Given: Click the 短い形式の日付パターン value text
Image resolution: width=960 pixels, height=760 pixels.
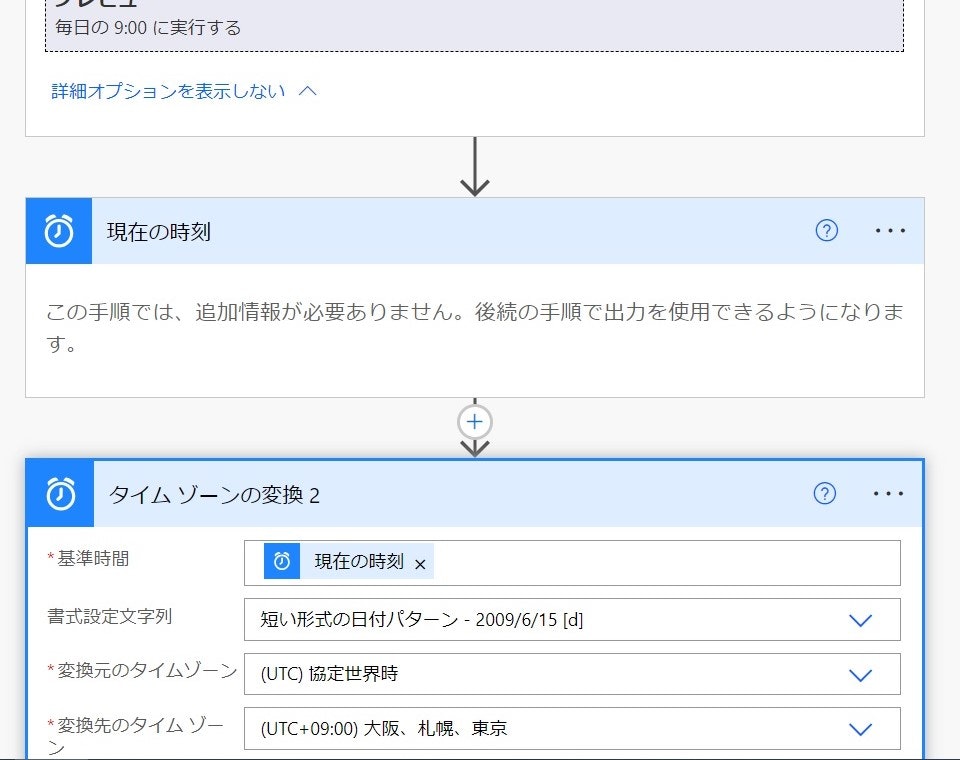Looking at the screenshot, I should click(421, 620).
